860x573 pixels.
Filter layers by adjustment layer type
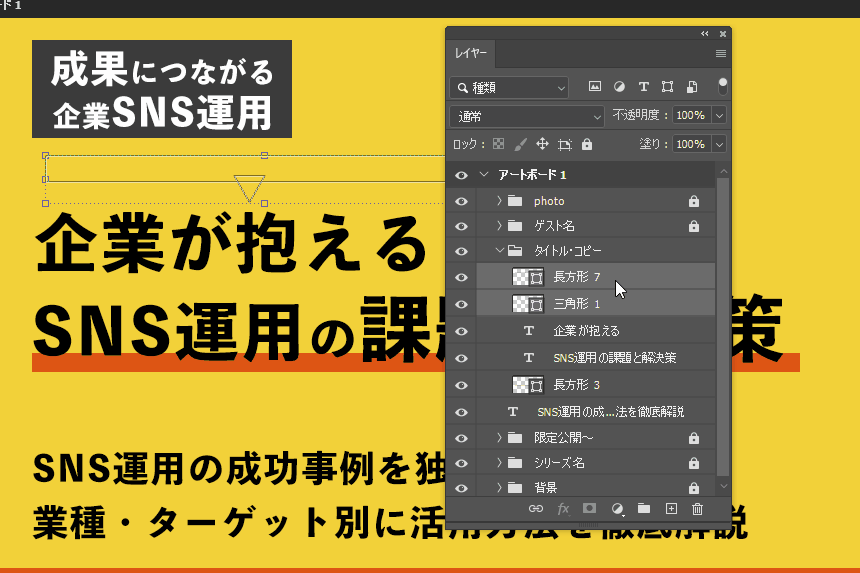coord(619,87)
